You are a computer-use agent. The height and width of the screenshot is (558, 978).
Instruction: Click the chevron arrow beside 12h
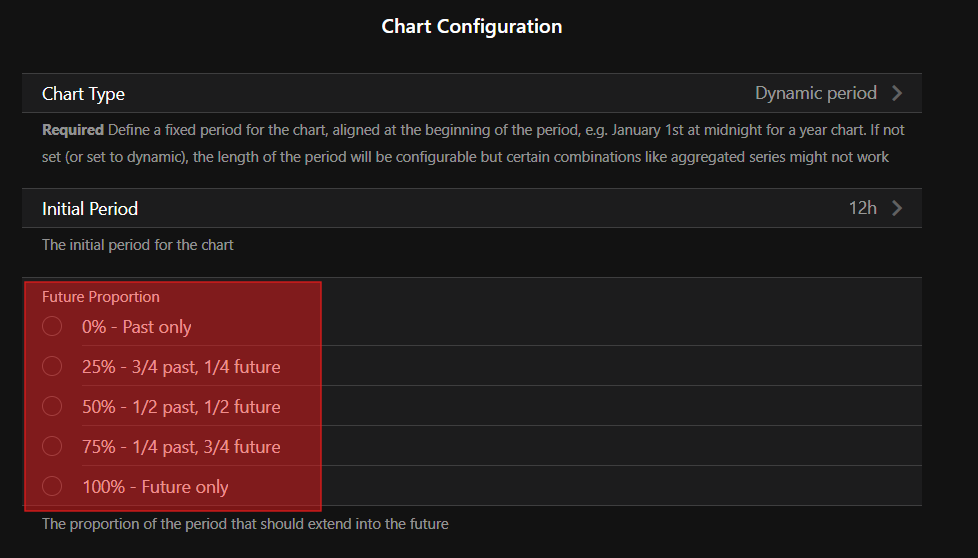click(x=897, y=208)
